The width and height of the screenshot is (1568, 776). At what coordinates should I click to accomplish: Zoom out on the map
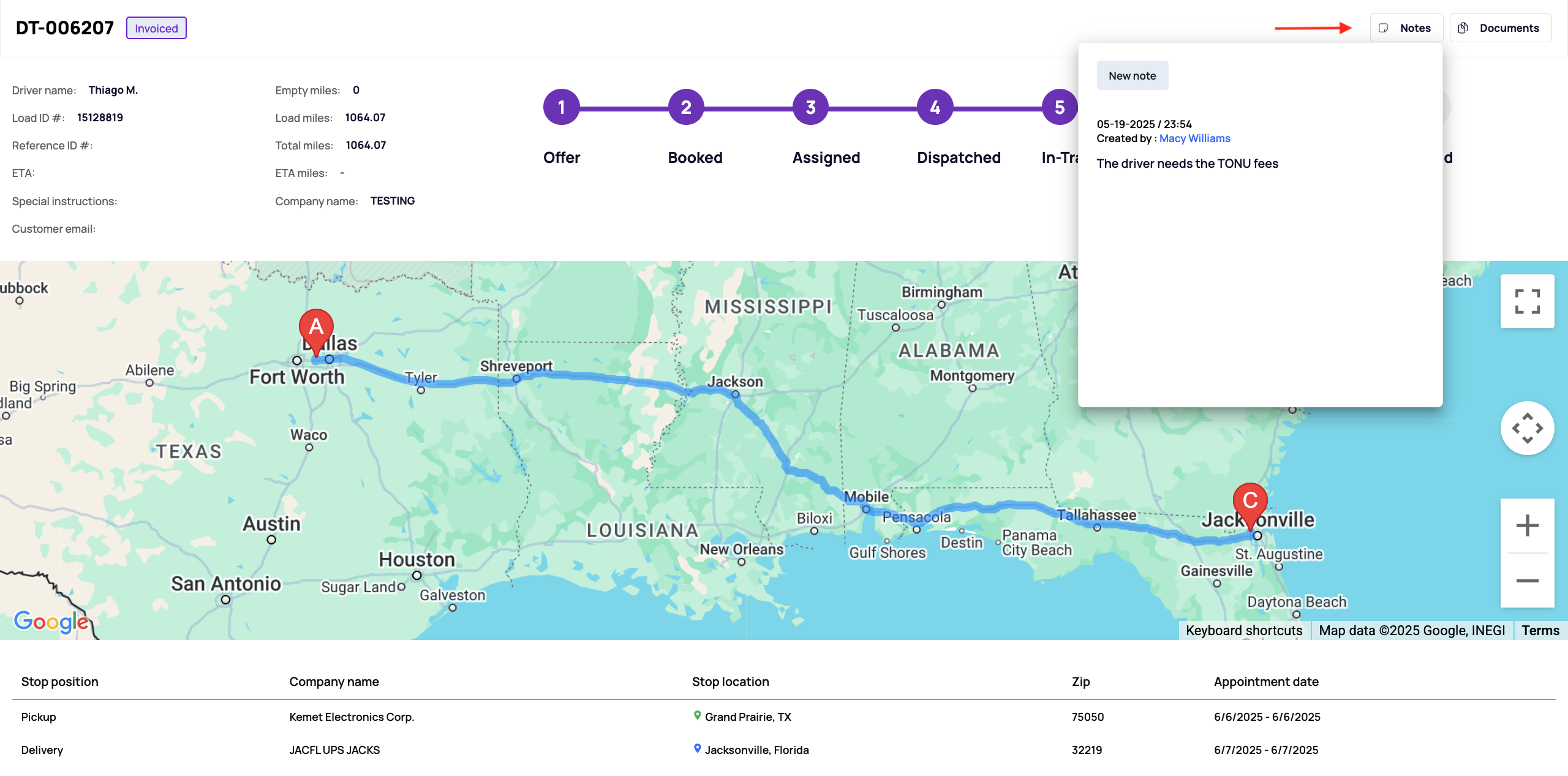1527,580
